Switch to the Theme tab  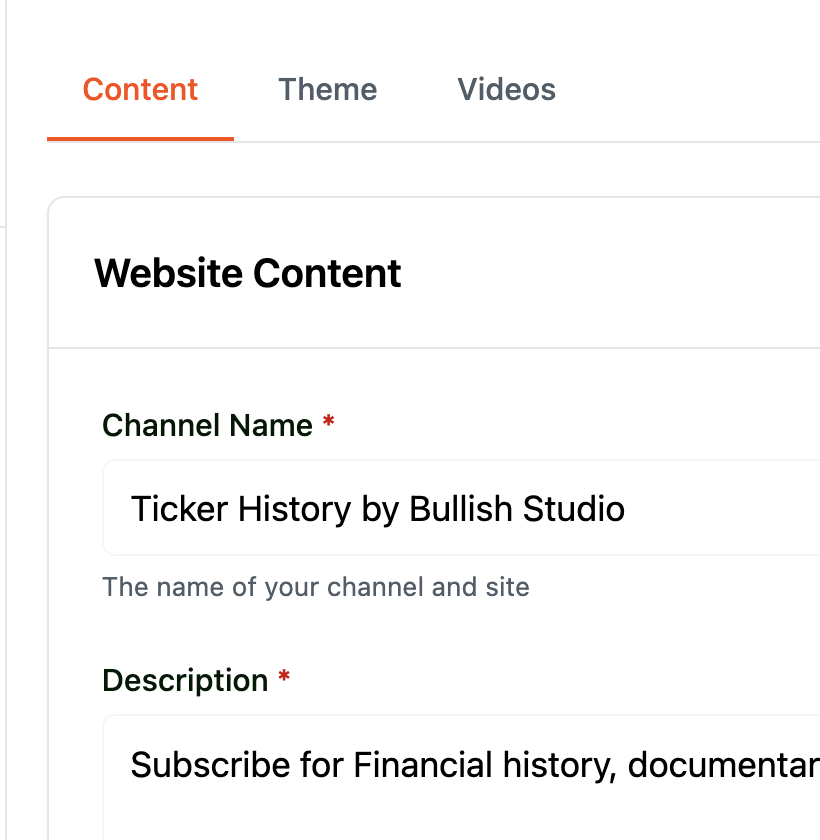328,89
